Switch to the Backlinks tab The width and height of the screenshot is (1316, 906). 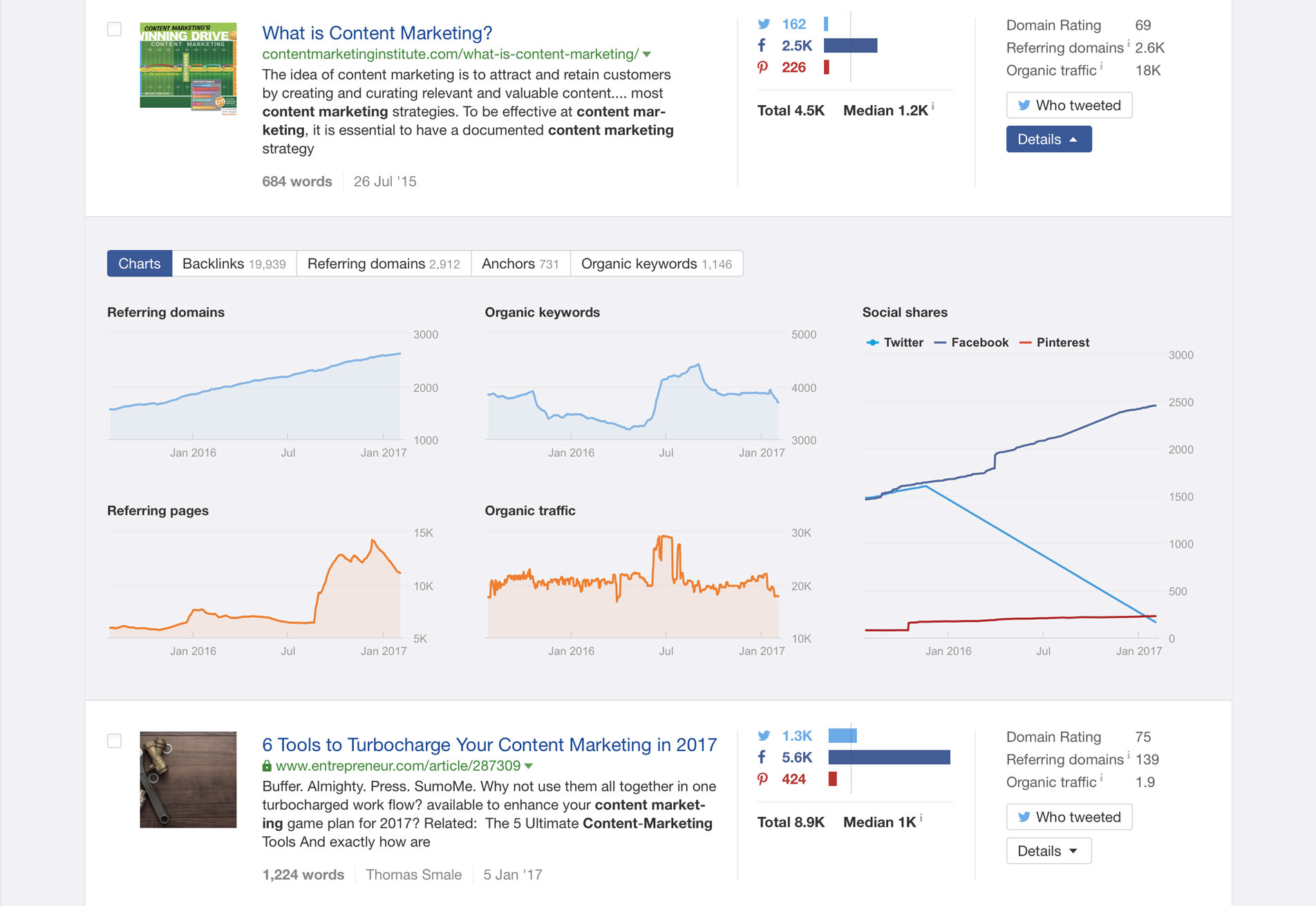tap(234, 263)
